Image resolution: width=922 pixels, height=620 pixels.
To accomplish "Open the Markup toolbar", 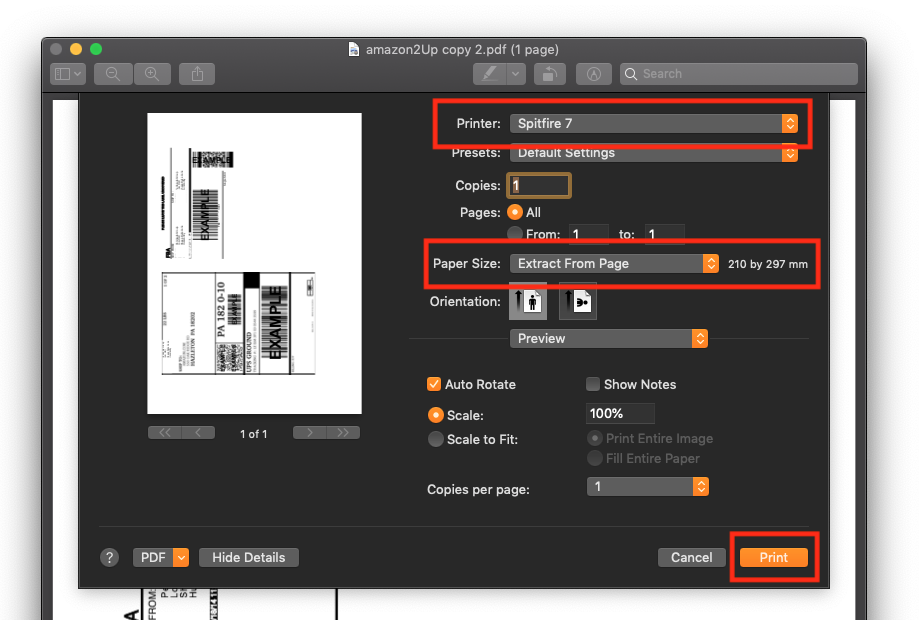I will click(x=594, y=74).
